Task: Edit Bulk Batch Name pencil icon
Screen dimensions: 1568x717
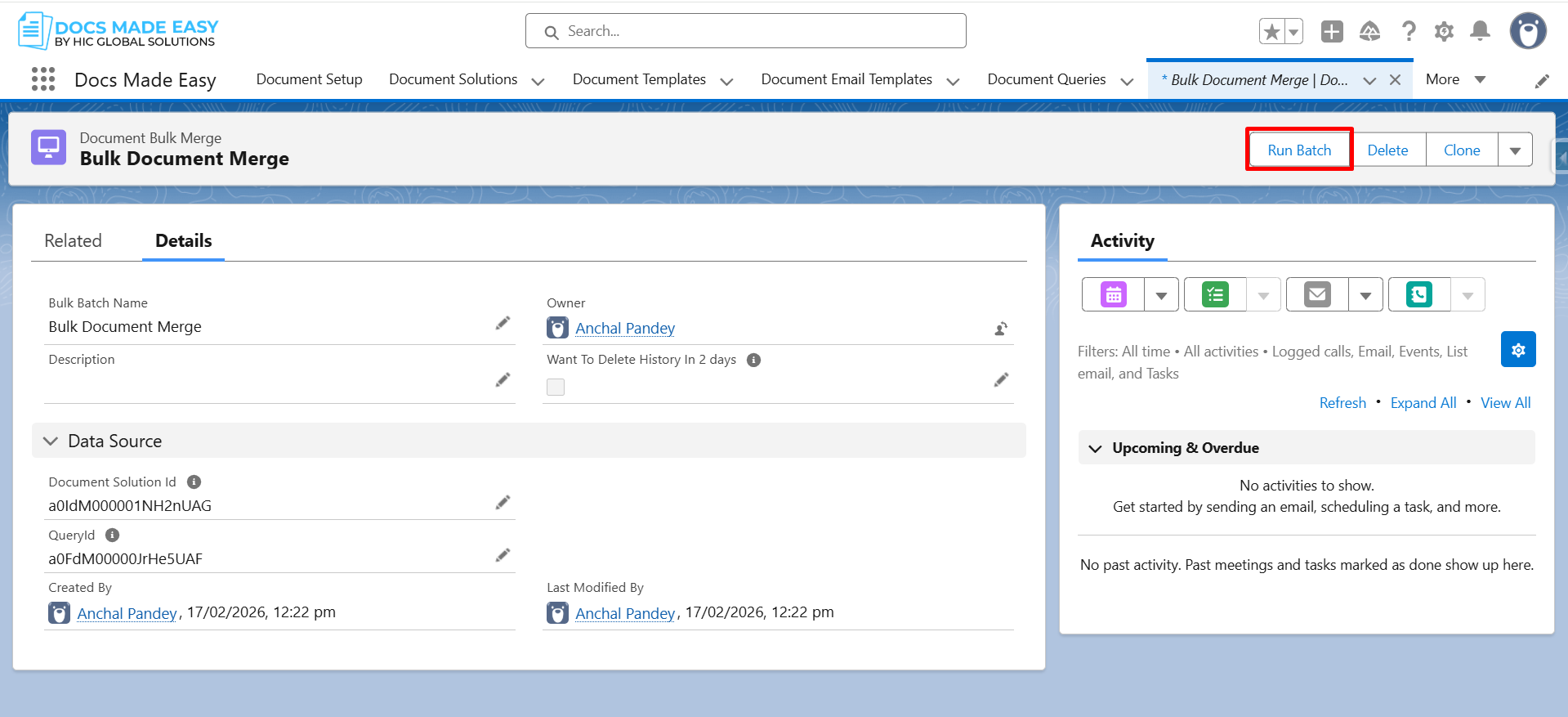Action: click(503, 324)
